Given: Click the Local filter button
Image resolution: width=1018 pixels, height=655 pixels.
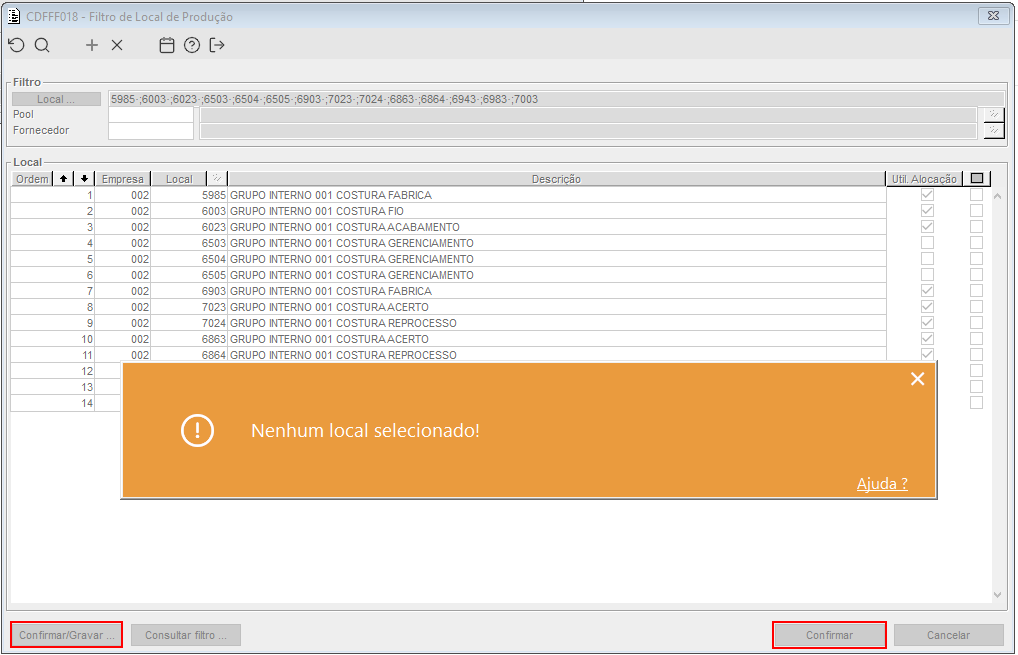Looking at the screenshot, I should click(x=56, y=99).
